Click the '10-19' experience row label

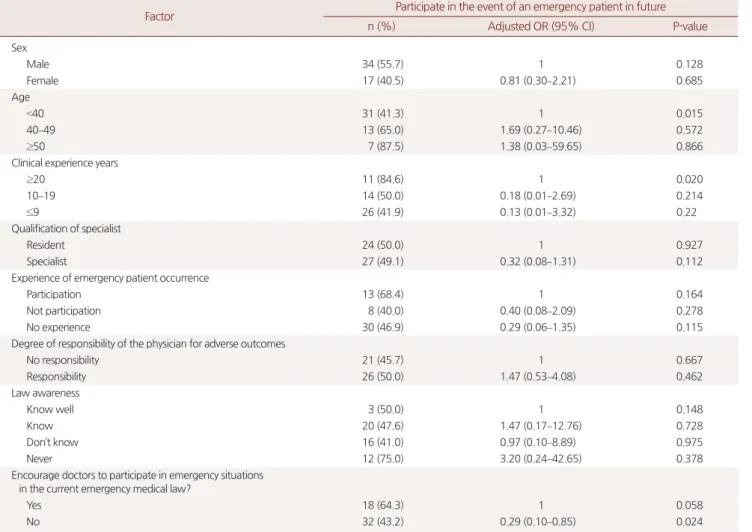(x=41, y=196)
